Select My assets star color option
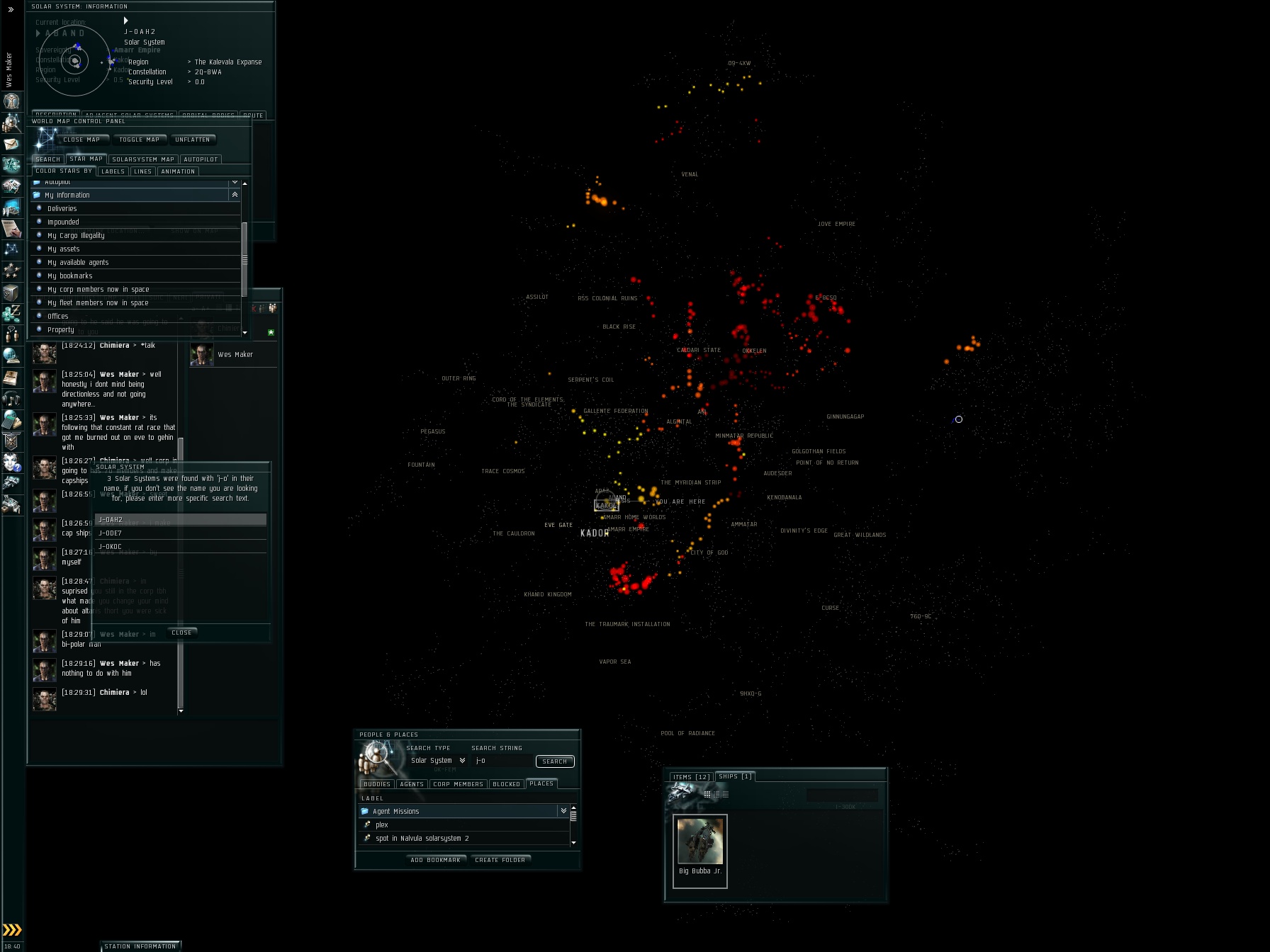The height and width of the screenshot is (952, 1270). coord(135,249)
